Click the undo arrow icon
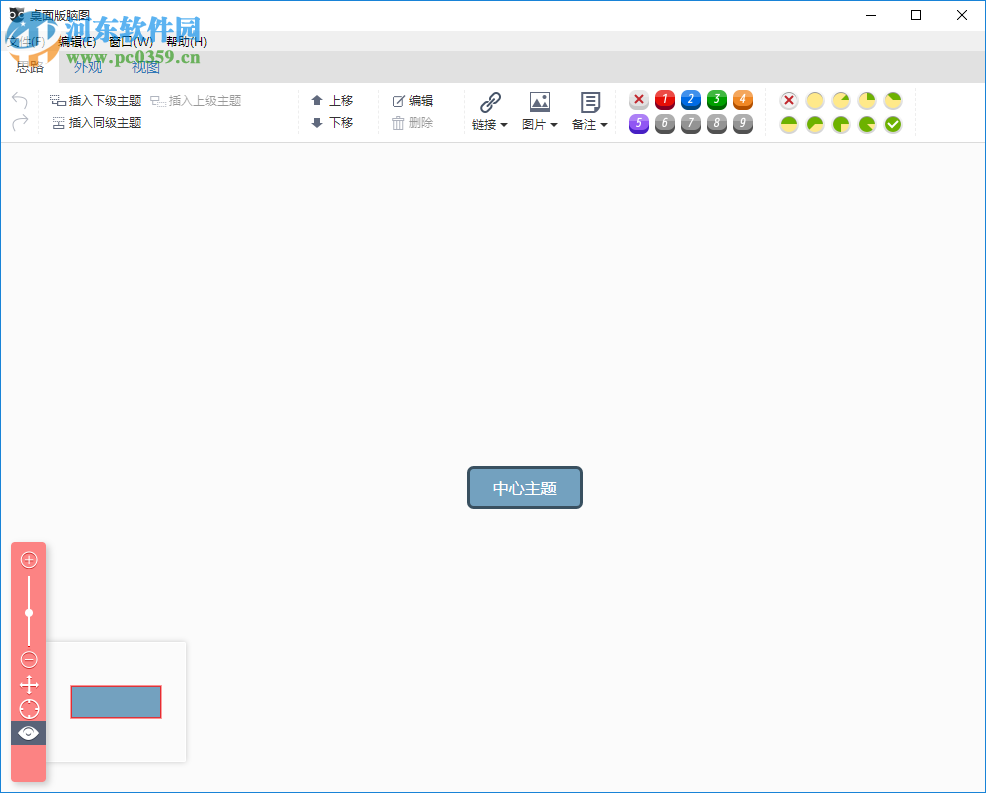 [x=20, y=100]
